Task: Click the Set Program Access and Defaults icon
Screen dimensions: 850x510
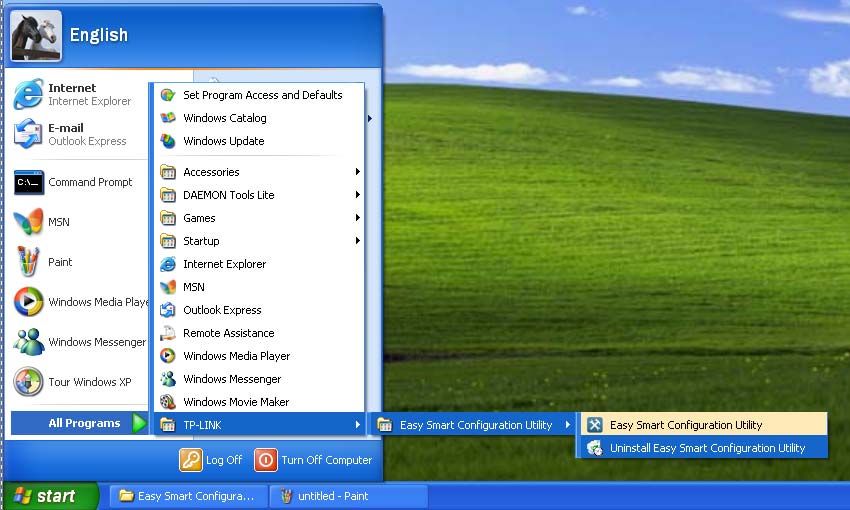Action: (168, 95)
